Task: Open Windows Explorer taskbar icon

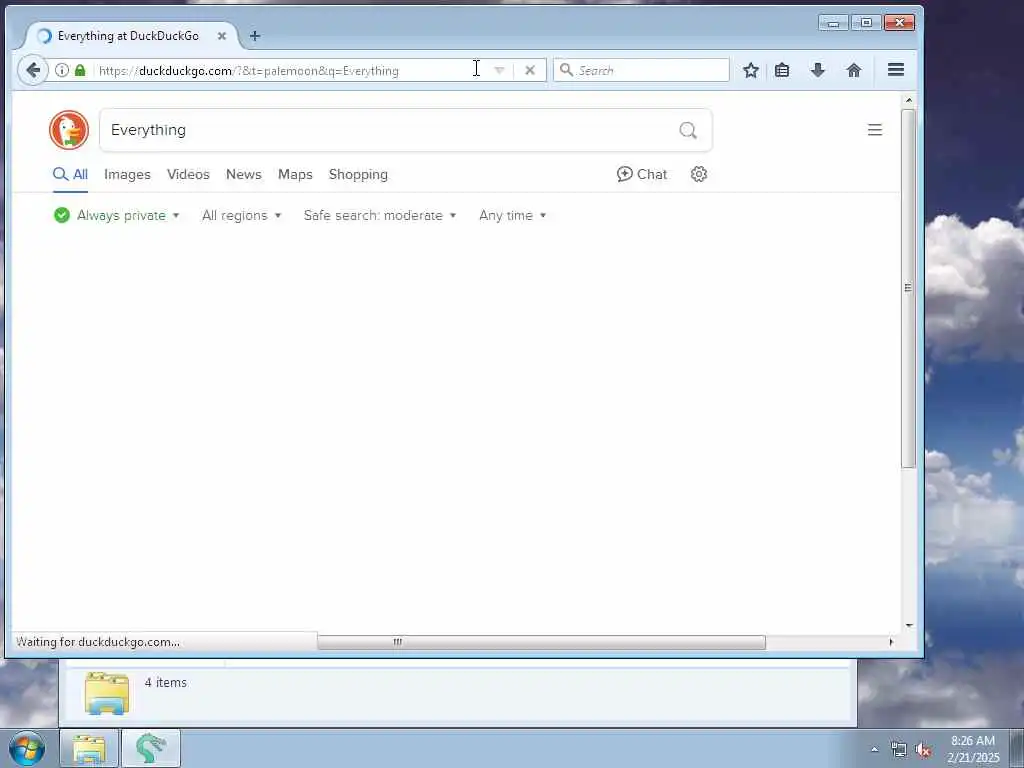Action: point(89,748)
